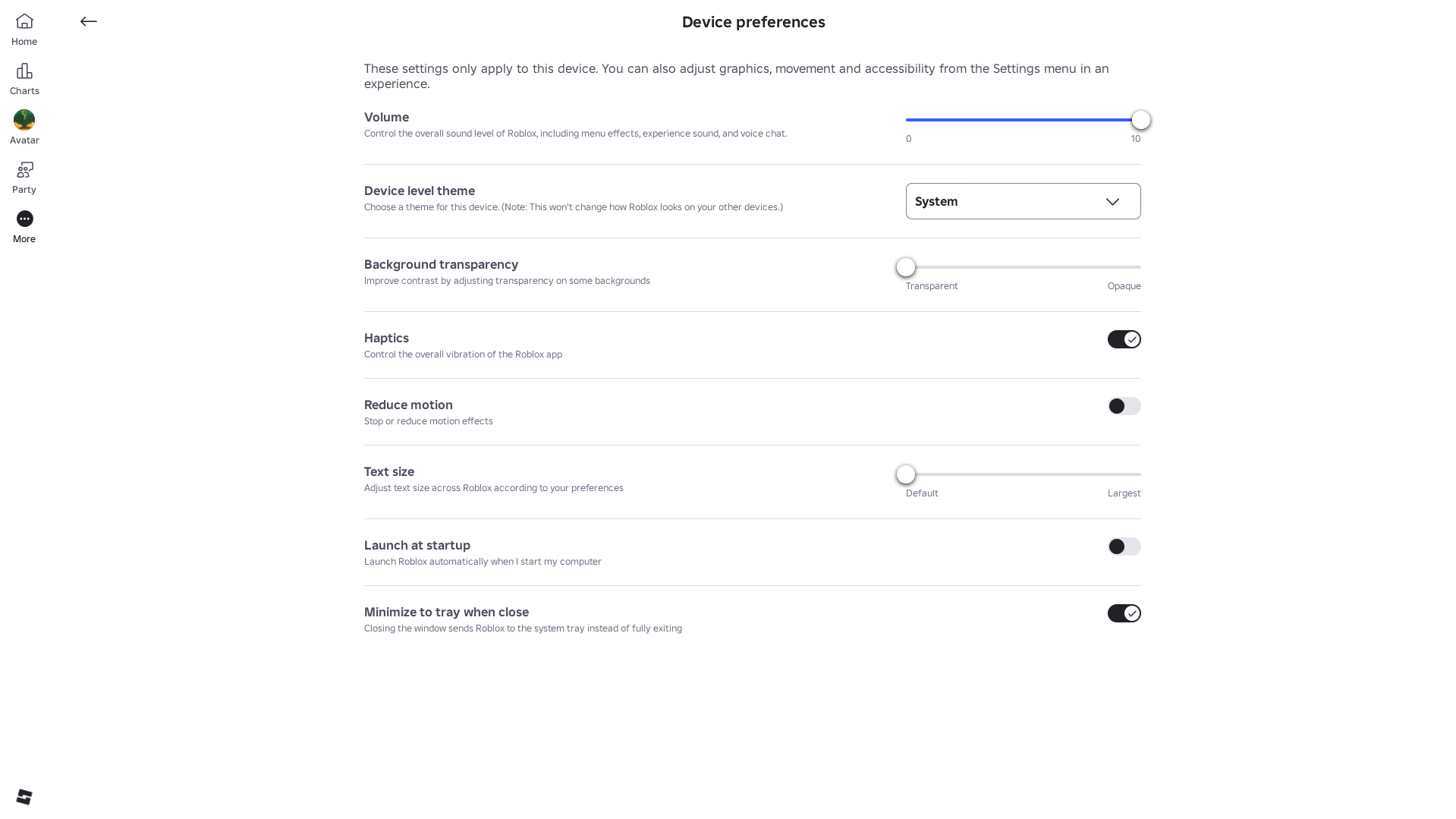Turn off Minimize to tray when close
The image size is (1456, 819).
point(1124,613)
